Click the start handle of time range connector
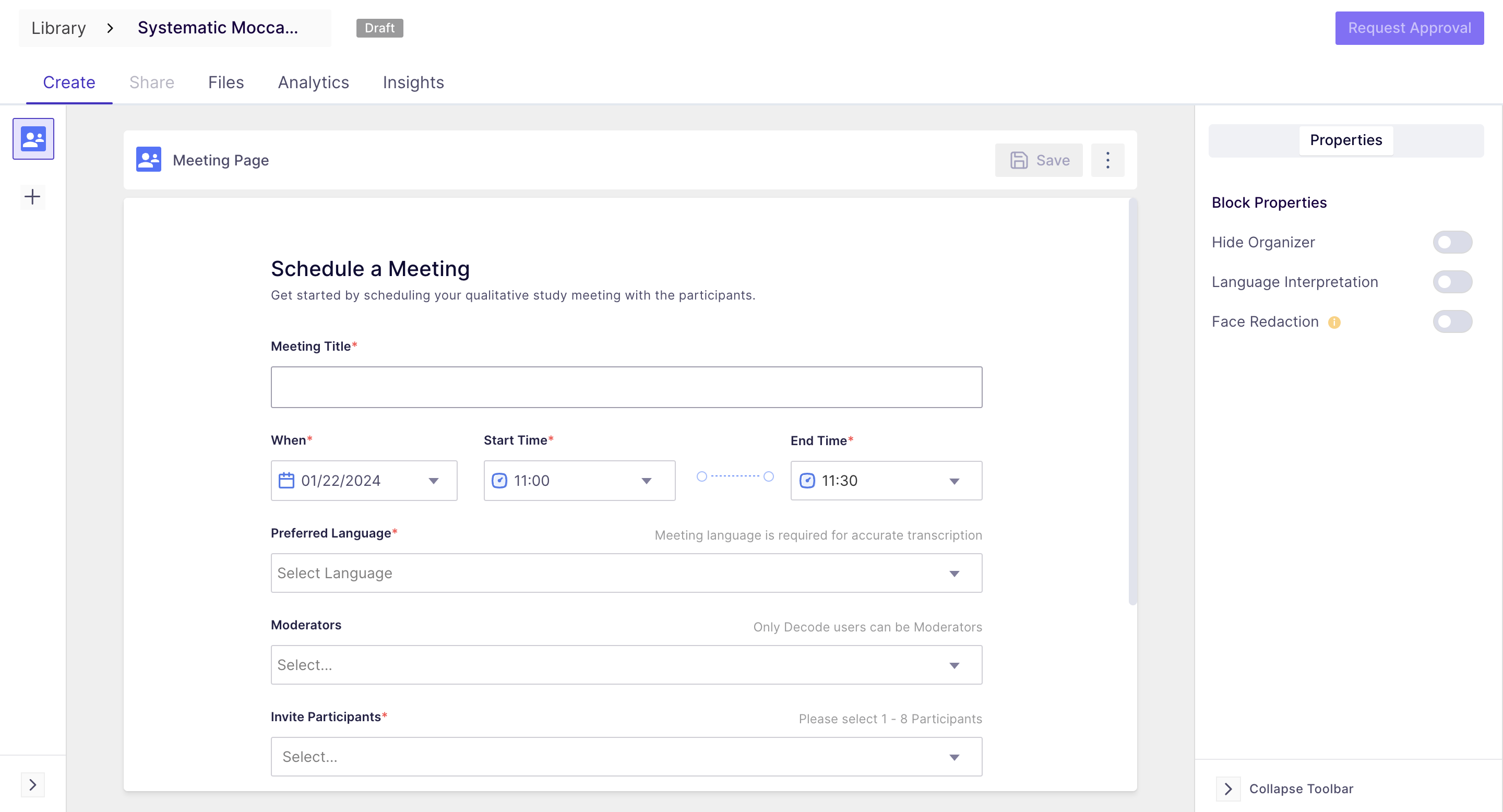1503x812 pixels. tap(702, 476)
